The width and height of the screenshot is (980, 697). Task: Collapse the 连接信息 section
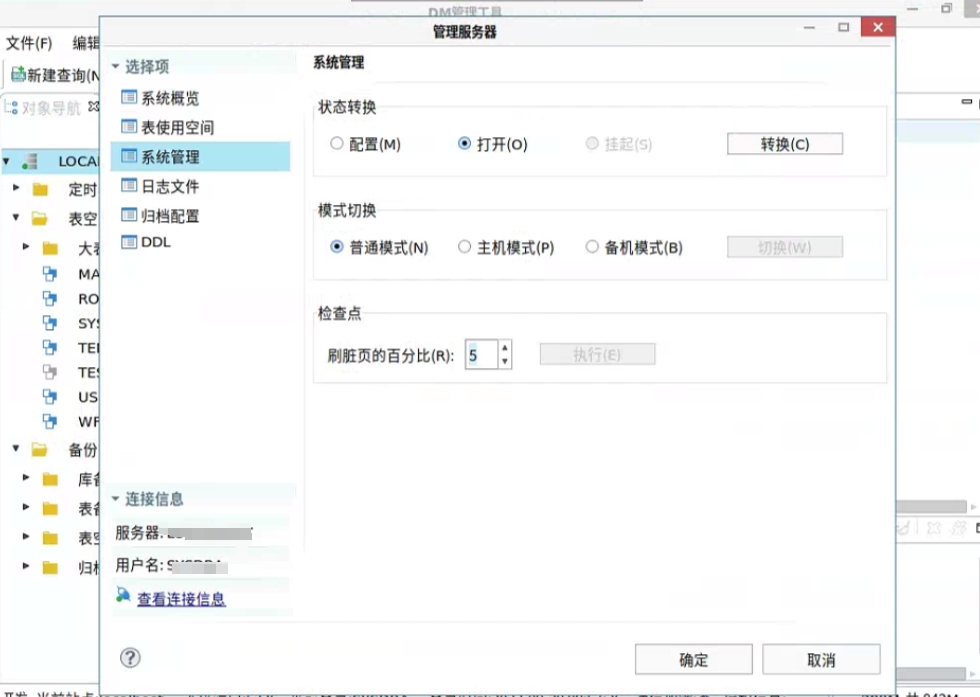click(x=116, y=499)
